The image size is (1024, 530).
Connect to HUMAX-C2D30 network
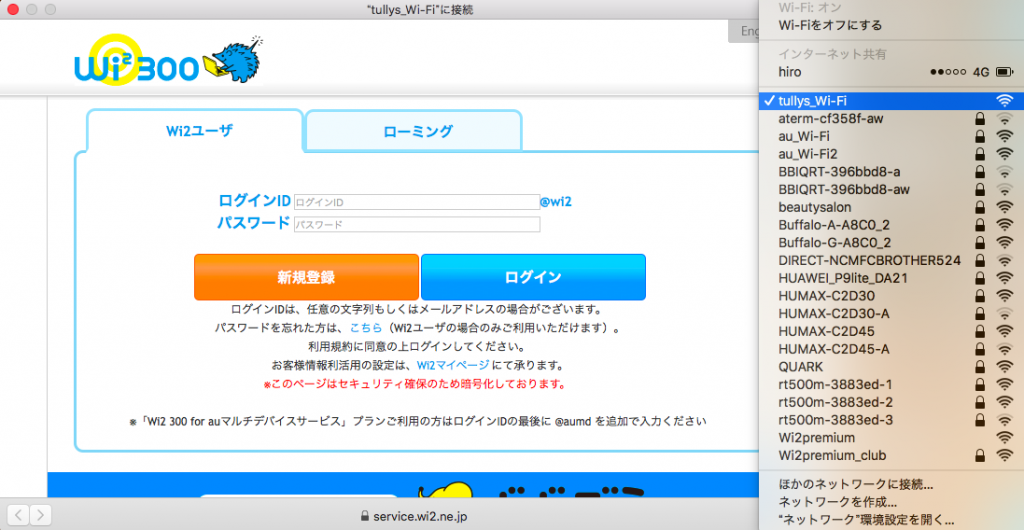tap(892, 296)
